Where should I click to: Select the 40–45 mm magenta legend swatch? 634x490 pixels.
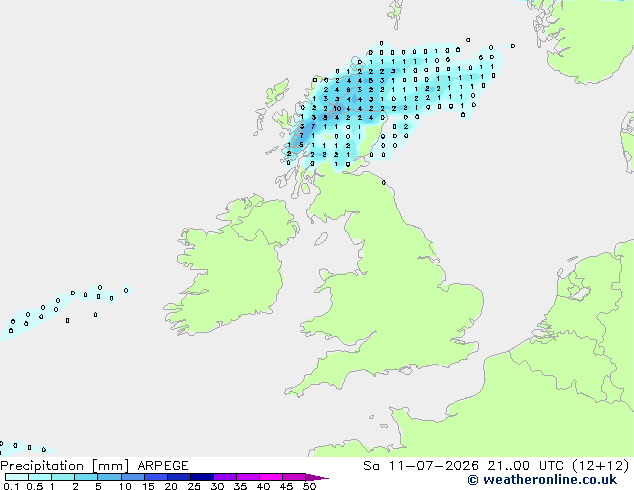coord(271,477)
